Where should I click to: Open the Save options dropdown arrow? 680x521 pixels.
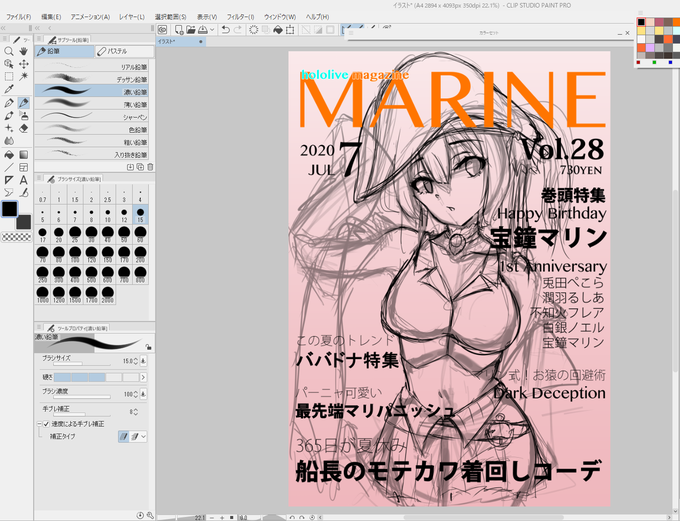coord(212,30)
